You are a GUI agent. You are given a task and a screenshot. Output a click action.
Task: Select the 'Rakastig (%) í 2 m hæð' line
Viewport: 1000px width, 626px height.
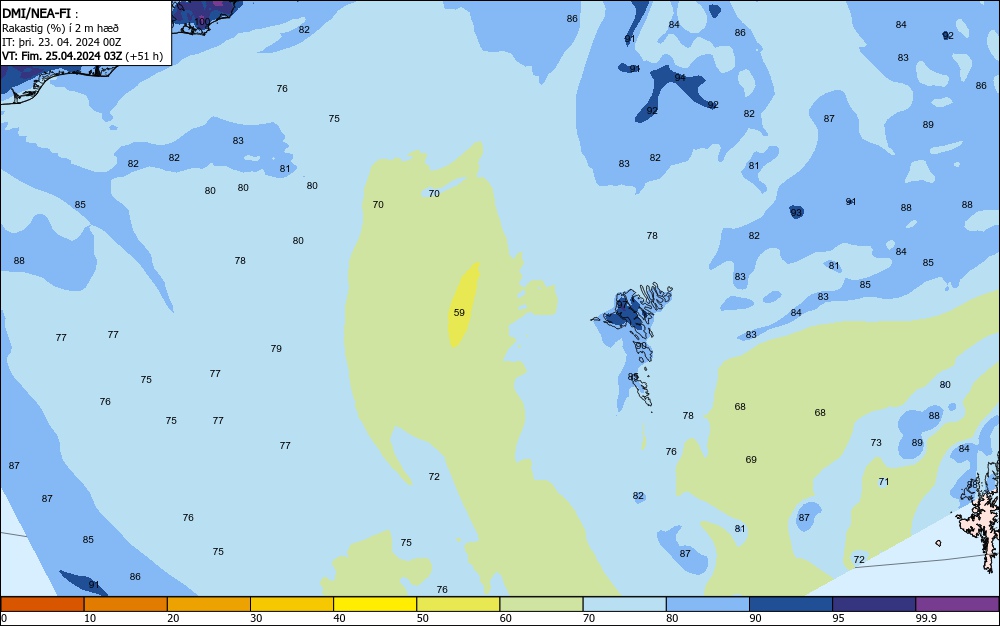pos(60,28)
